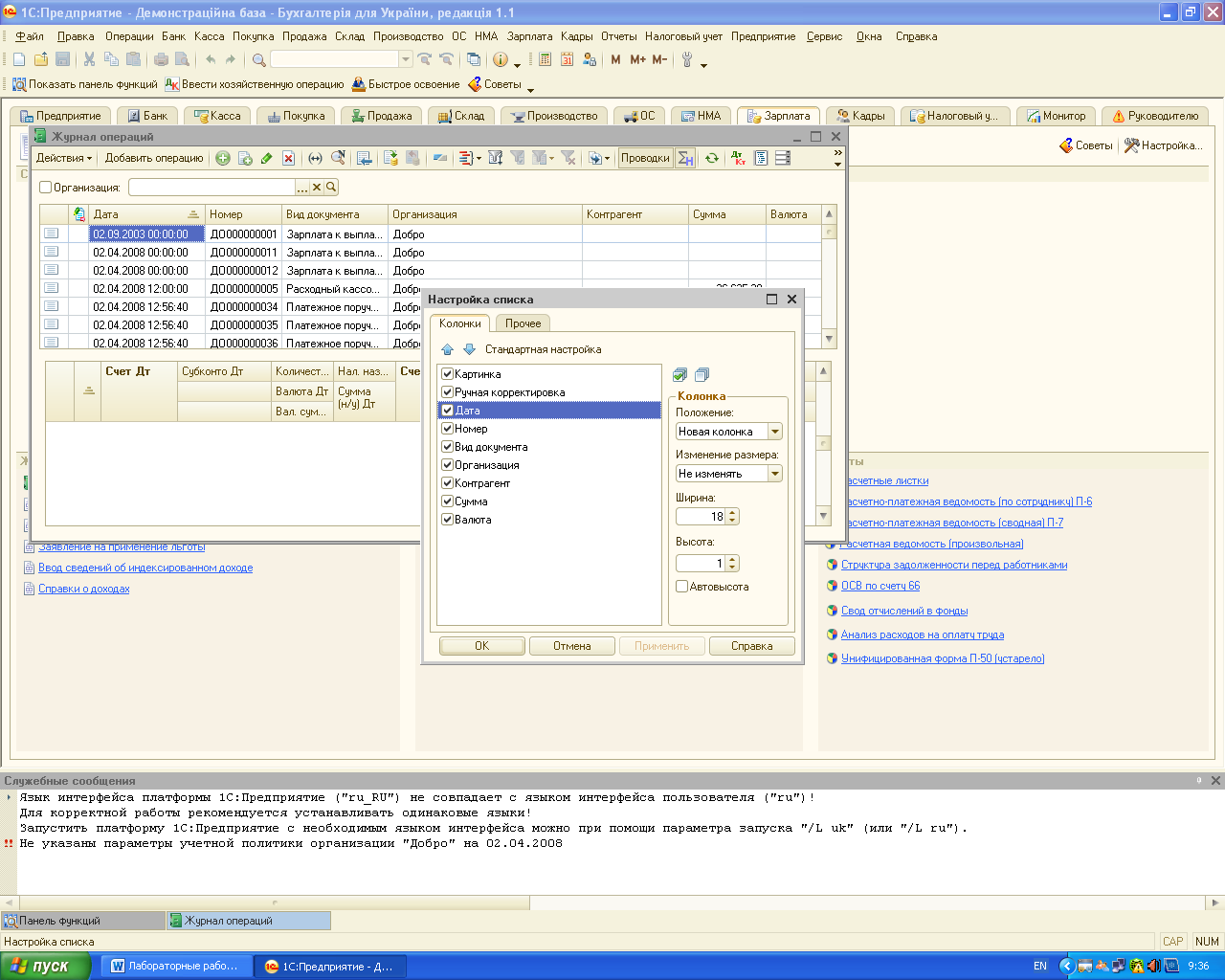Click the check-all columns icon
This screenshot has height=980, width=1225.
[x=679, y=375]
